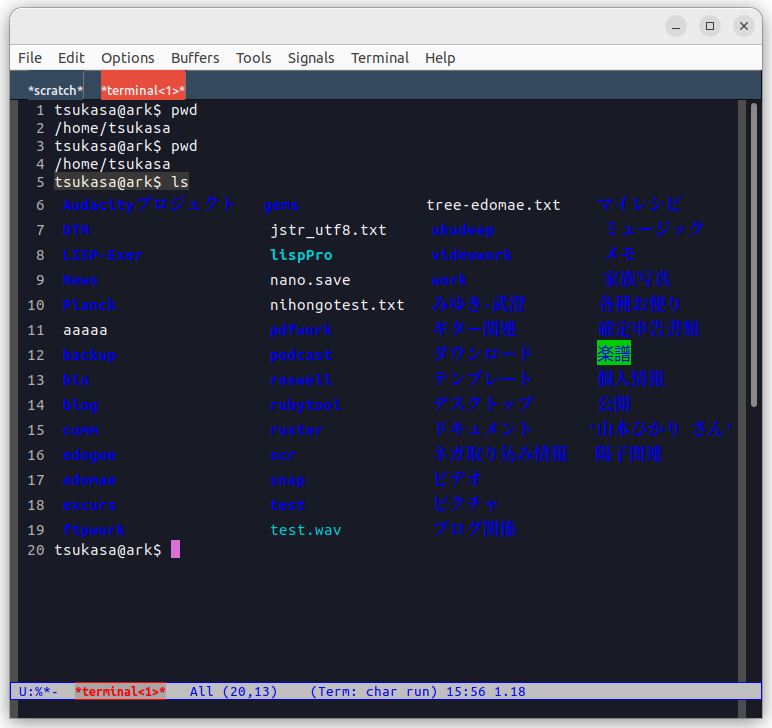Open the Options menu

point(128,58)
